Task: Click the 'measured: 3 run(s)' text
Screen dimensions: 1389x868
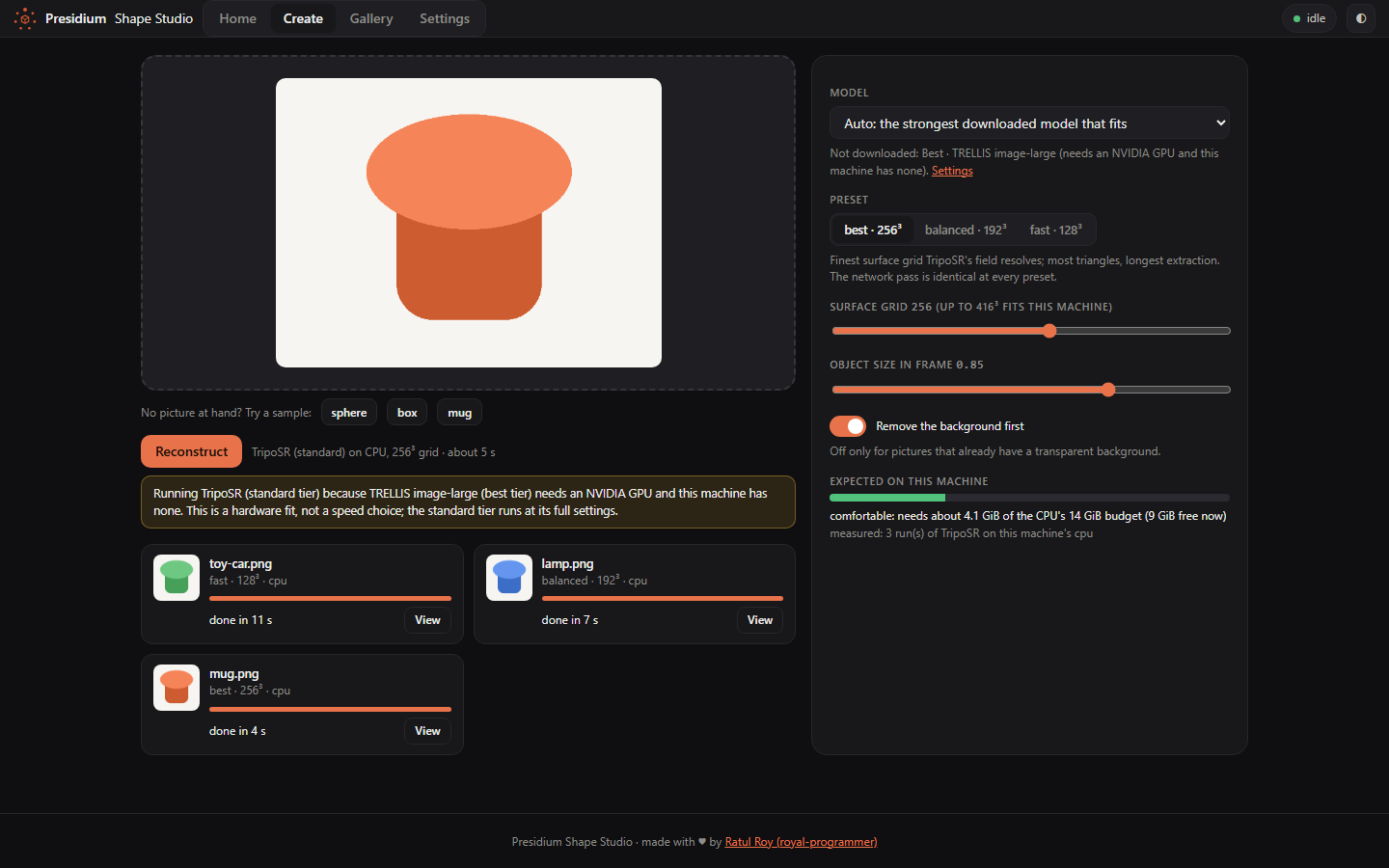Action: pyautogui.click(x=962, y=533)
